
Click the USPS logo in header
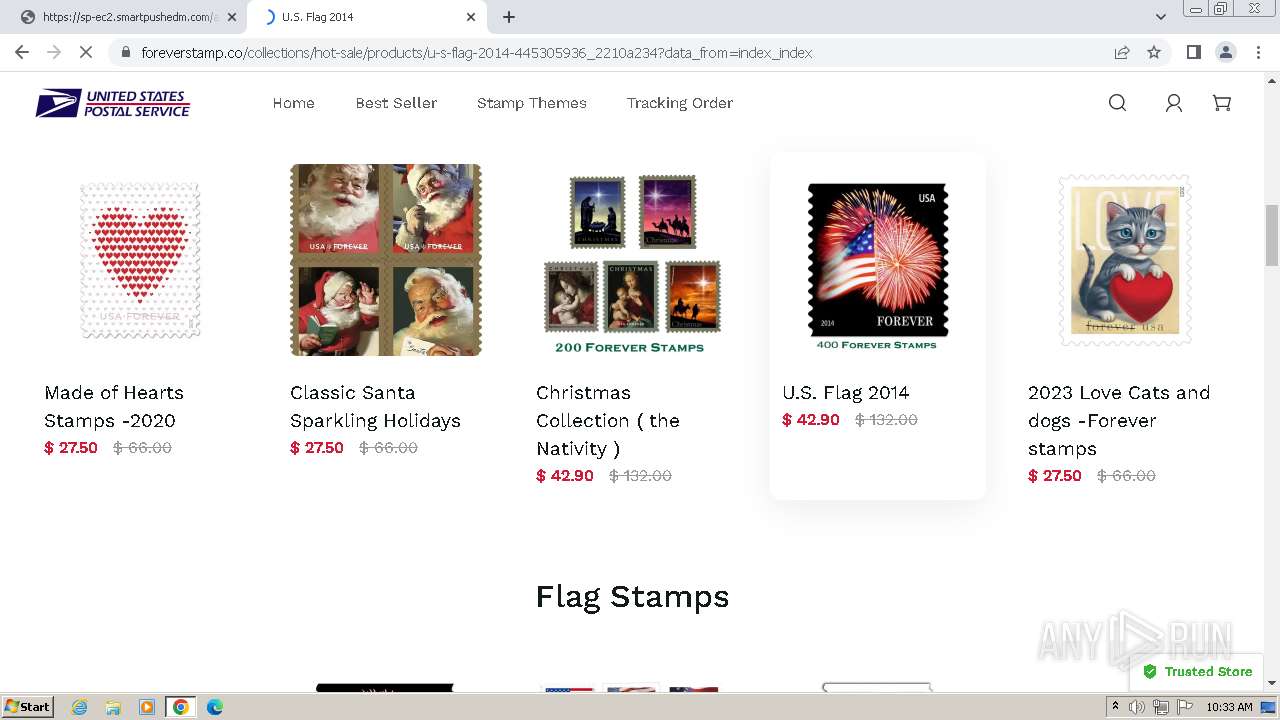coord(113,103)
